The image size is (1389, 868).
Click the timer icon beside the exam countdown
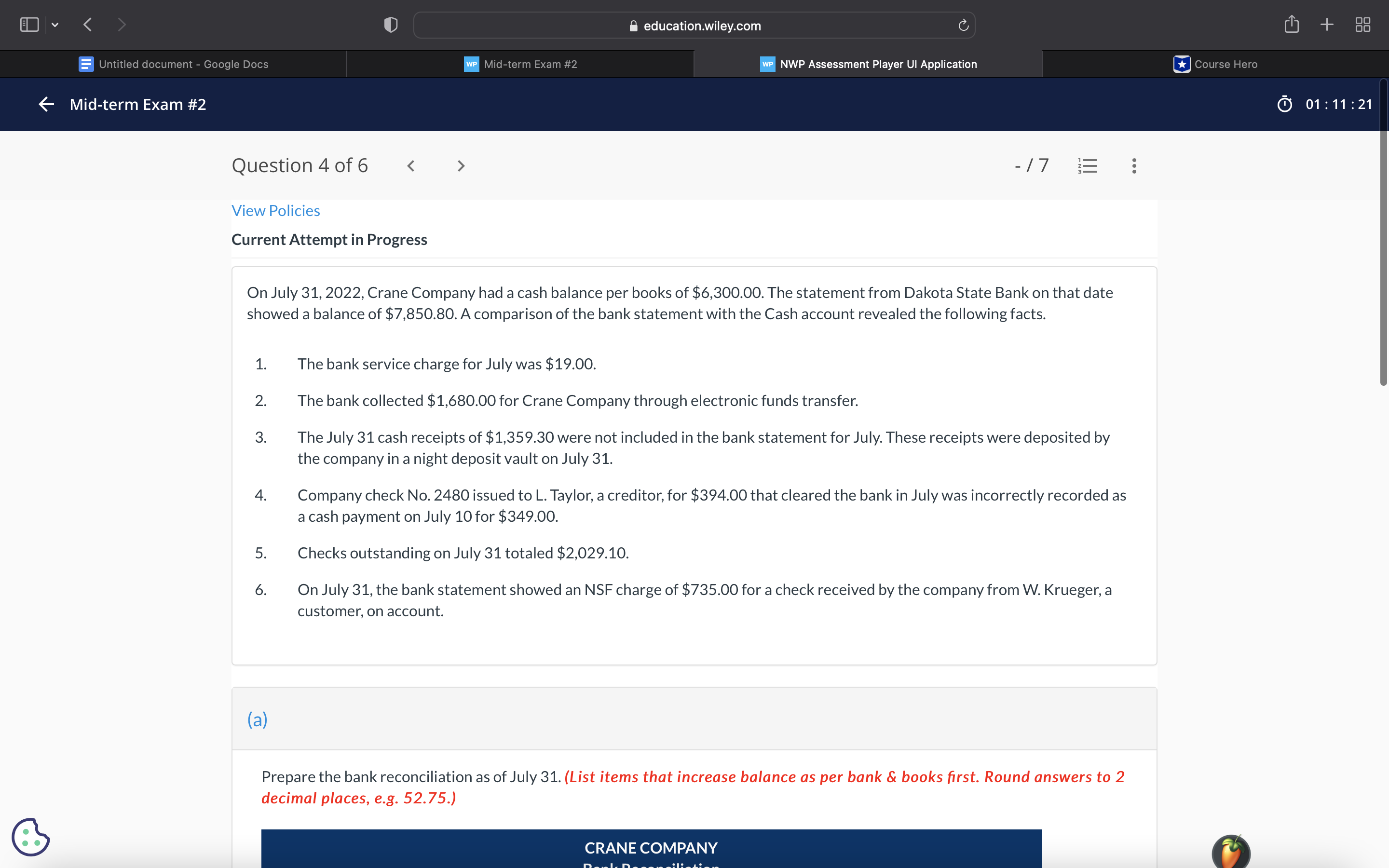click(x=1284, y=104)
